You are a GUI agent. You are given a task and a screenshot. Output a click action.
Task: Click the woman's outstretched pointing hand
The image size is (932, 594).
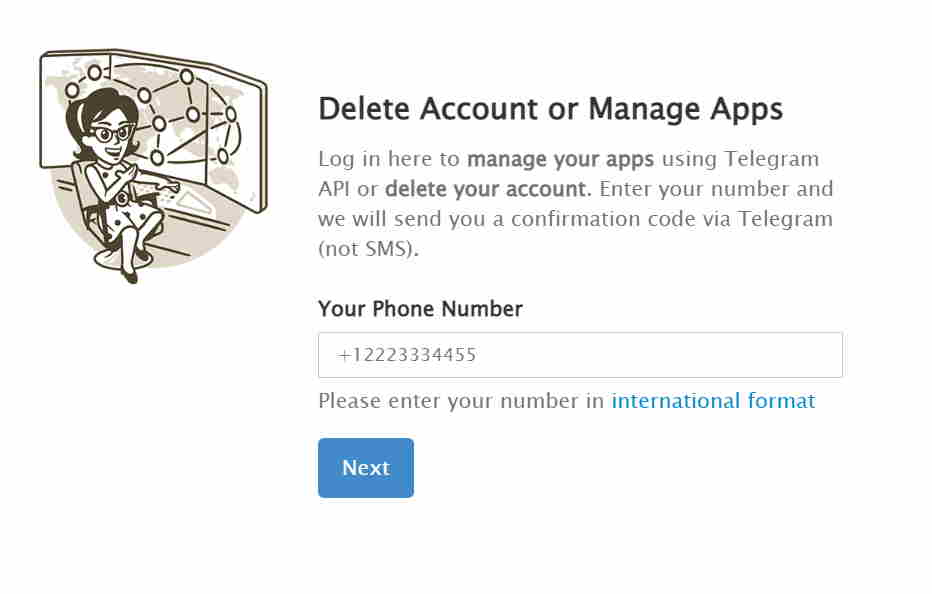pyautogui.click(x=170, y=187)
